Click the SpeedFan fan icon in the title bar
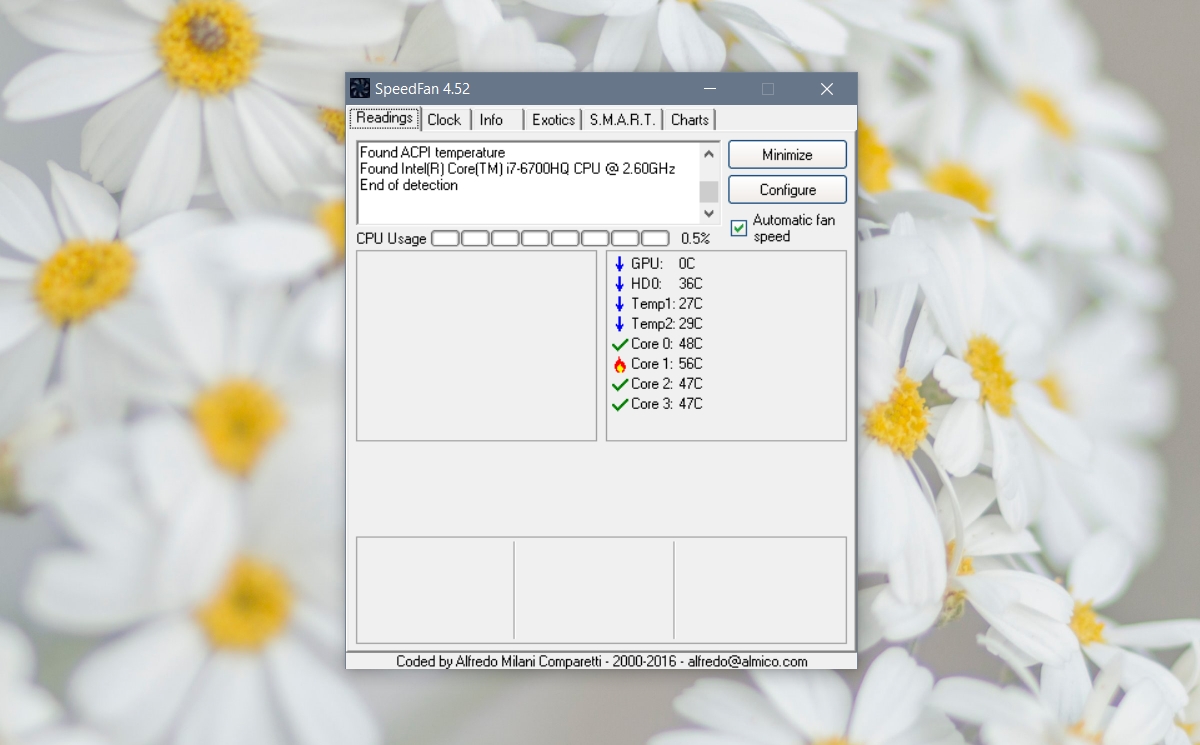Viewport: 1200px width, 745px height. pos(360,88)
